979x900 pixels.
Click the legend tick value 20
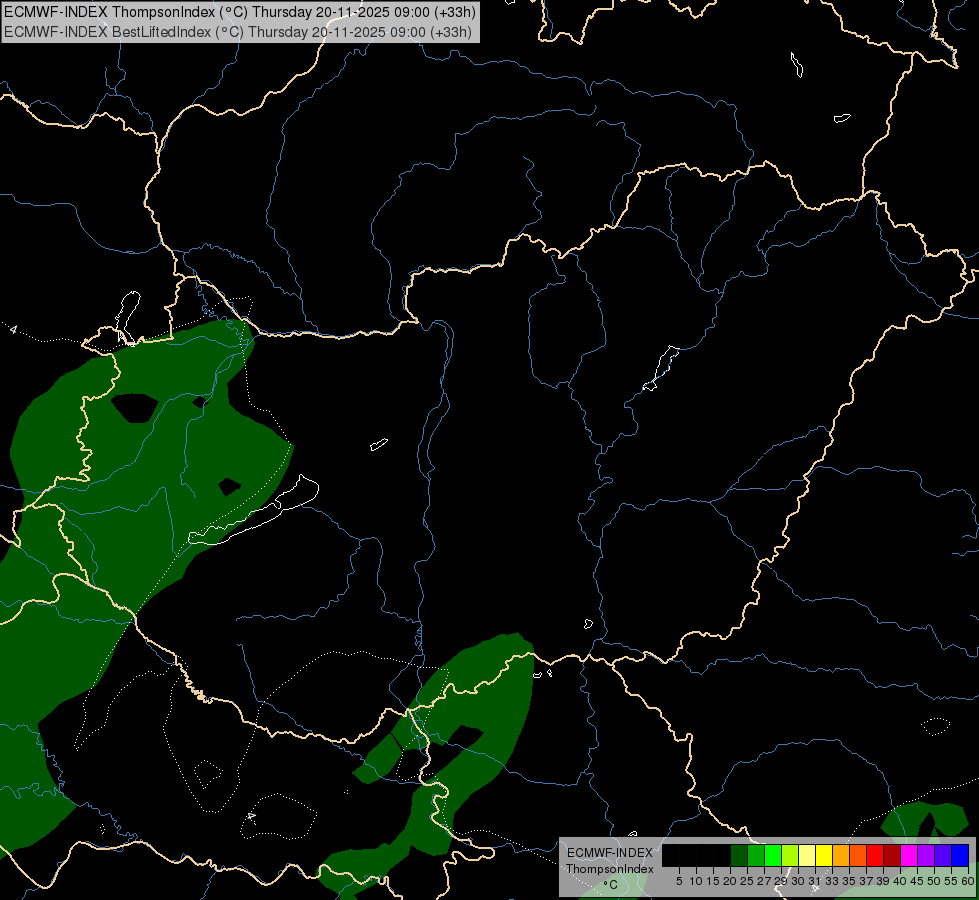click(x=730, y=881)
